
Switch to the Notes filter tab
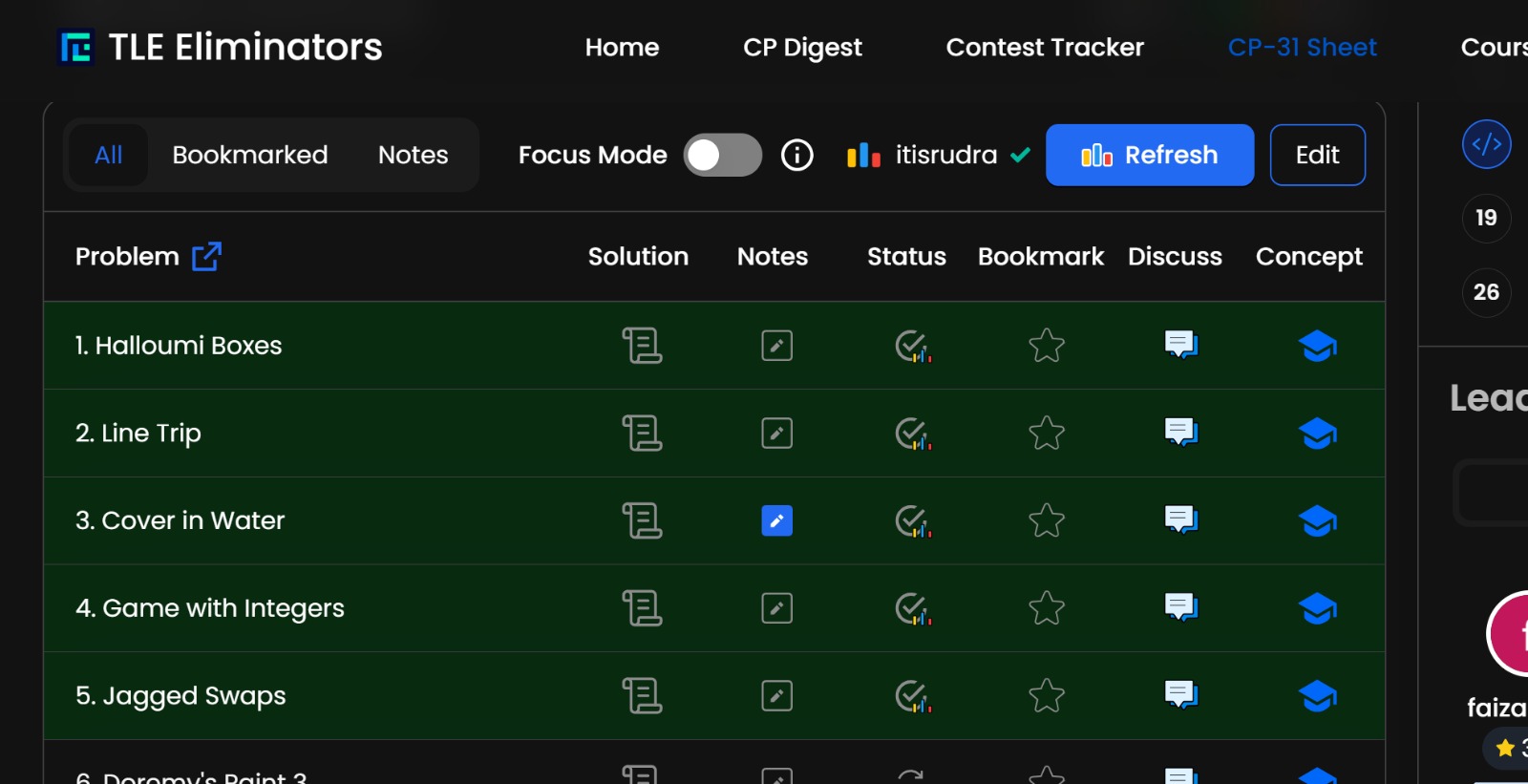point(413,155)
